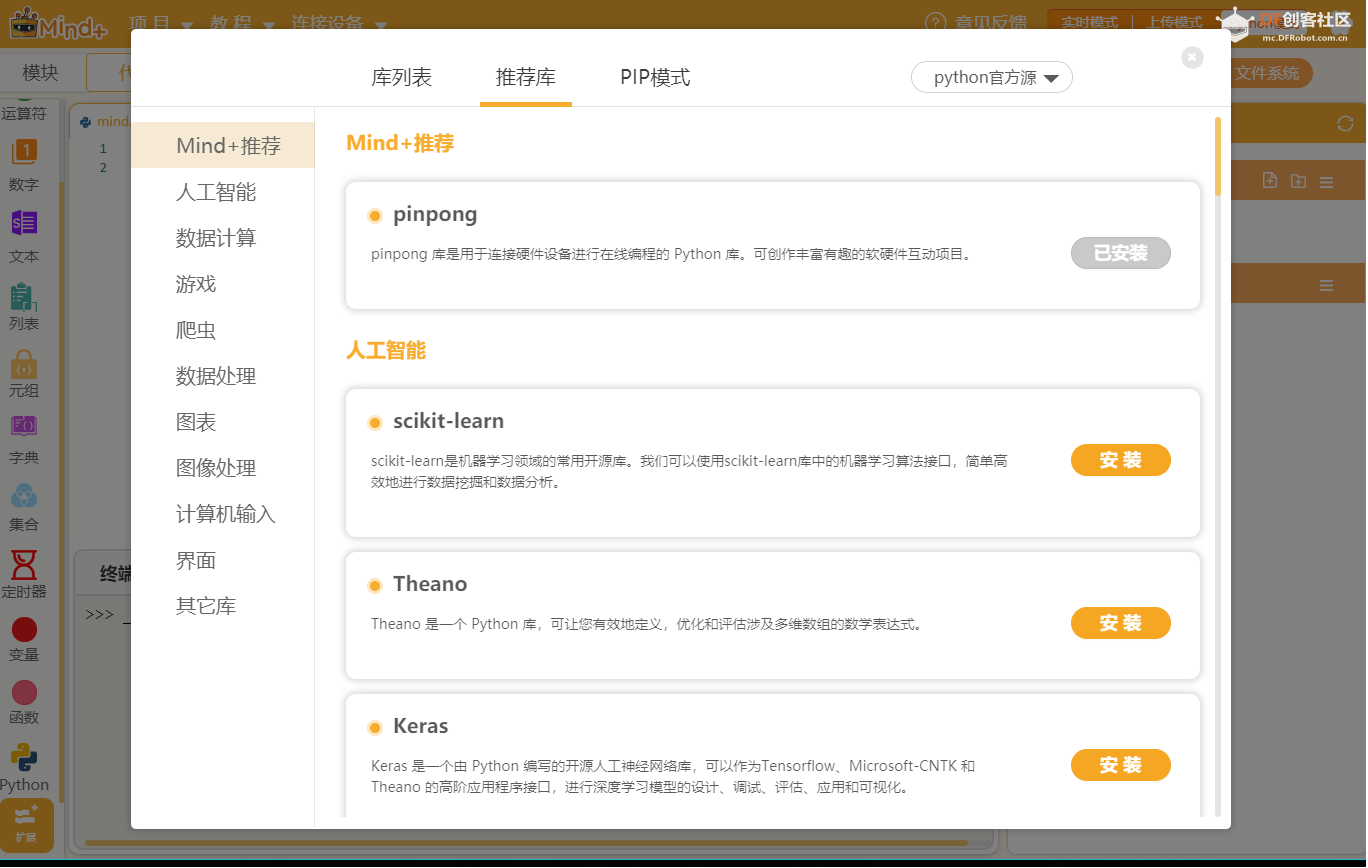The image size is (1368, 868).
Task: Click the 意见反馈 help icon
Action: point(935,22)
